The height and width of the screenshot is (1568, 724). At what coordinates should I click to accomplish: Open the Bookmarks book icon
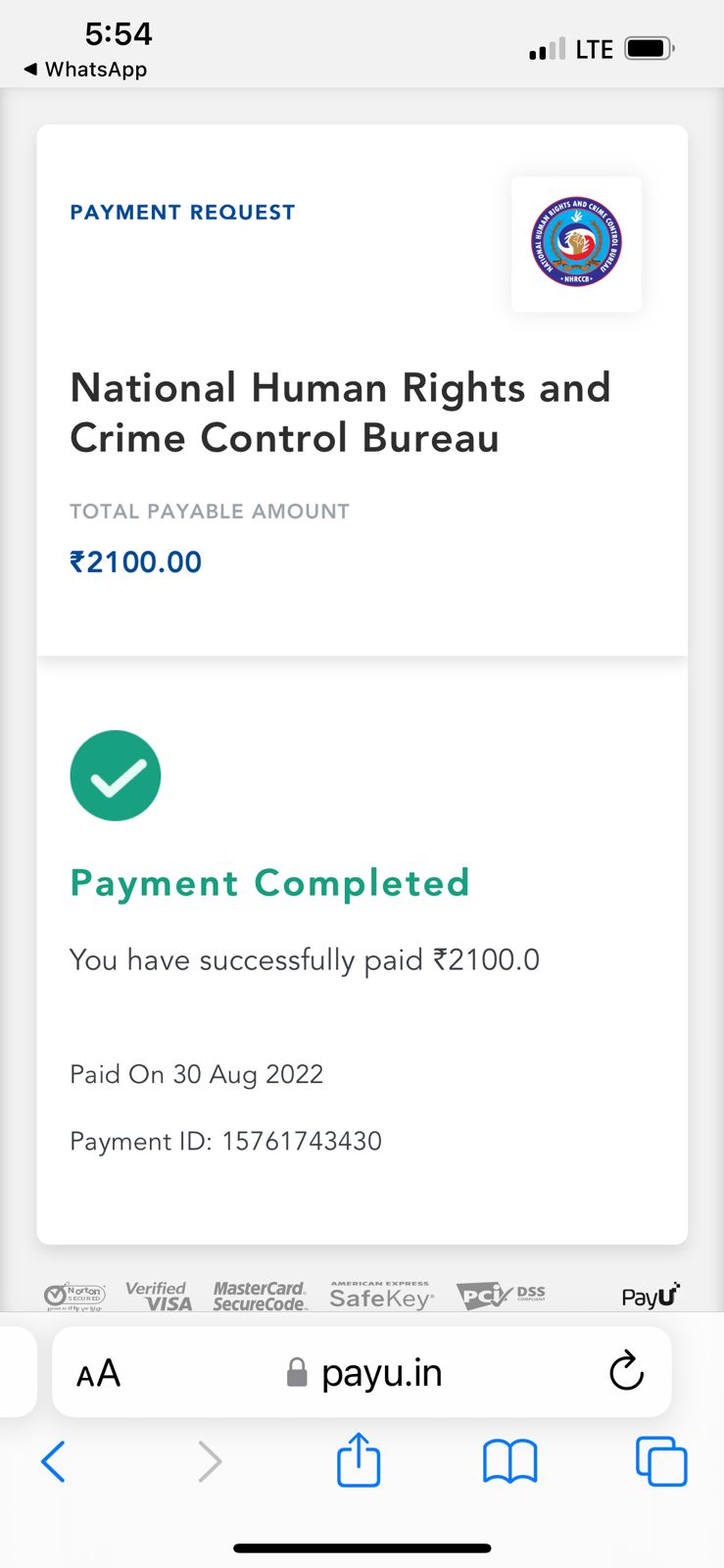(510, 1462)
